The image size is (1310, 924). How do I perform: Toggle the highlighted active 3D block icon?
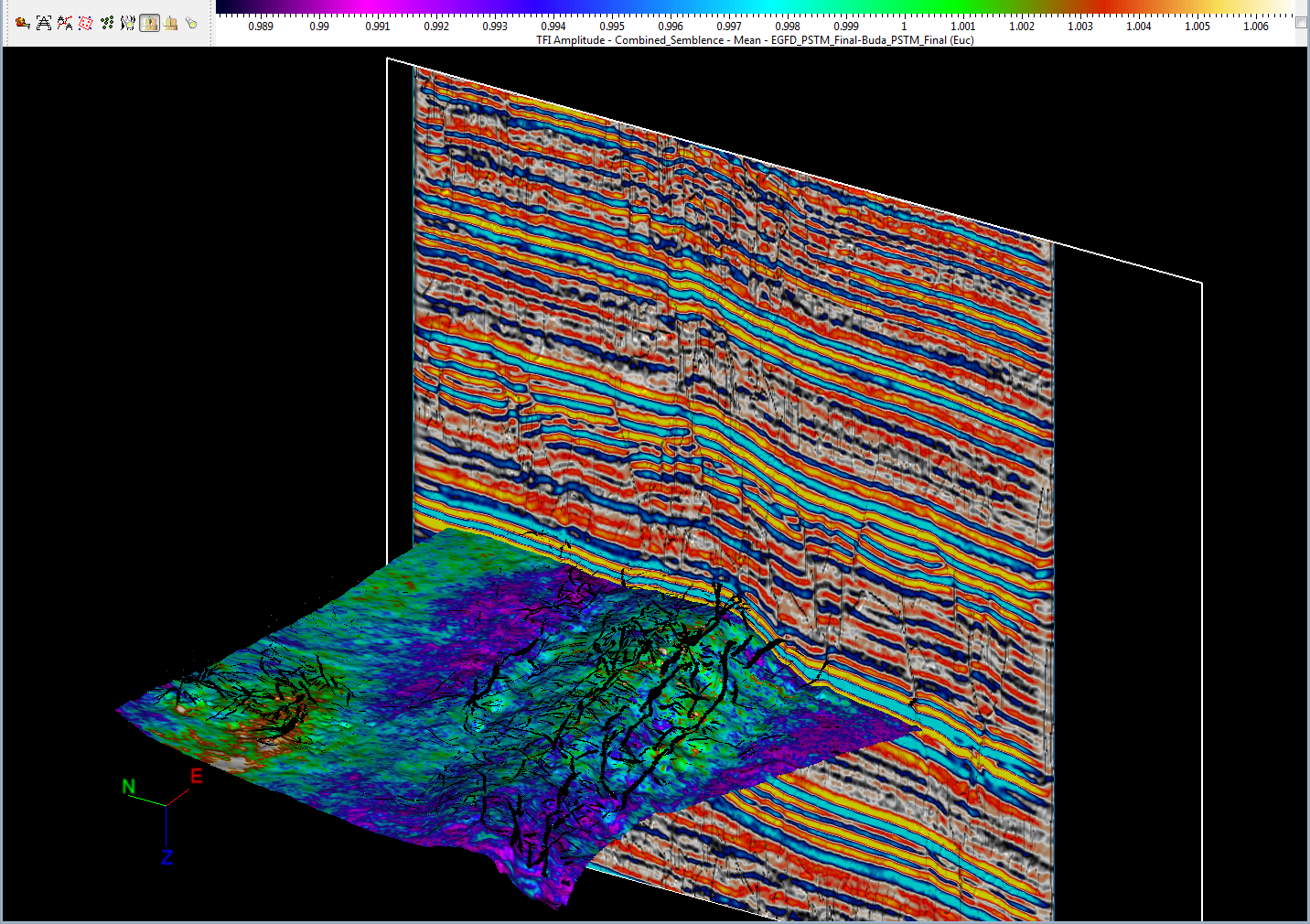149,23
